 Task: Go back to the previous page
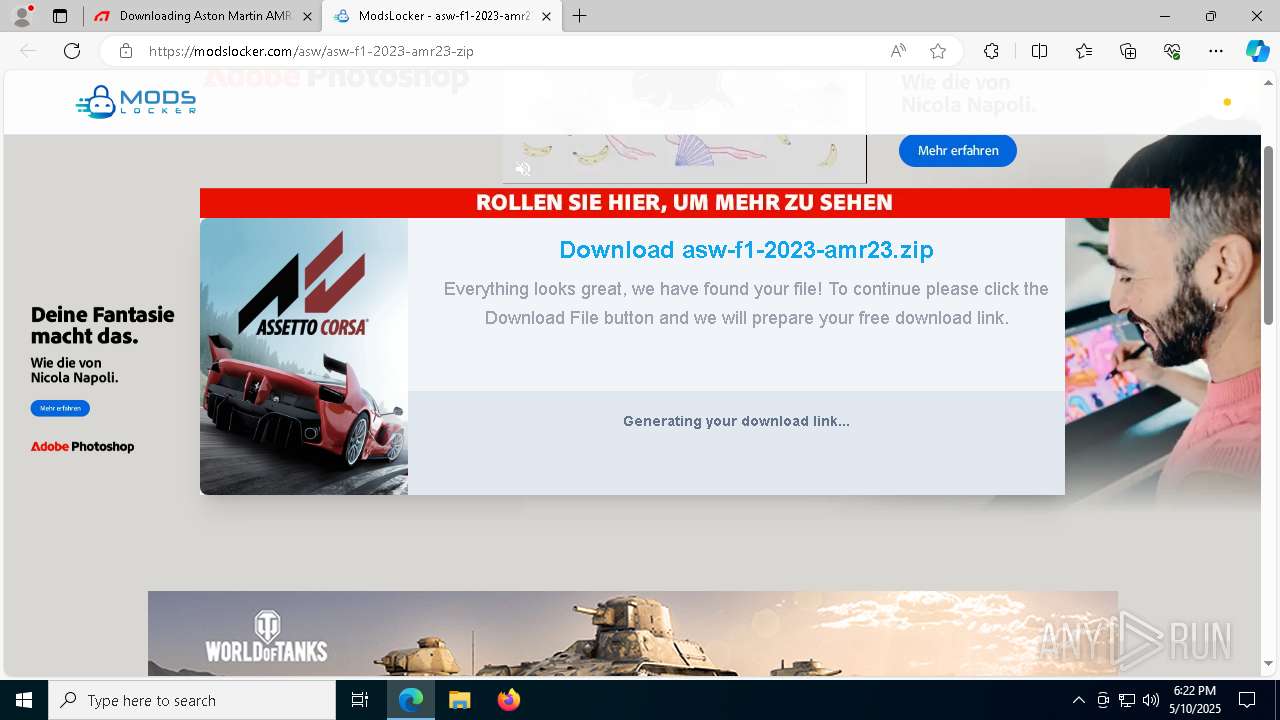(x=28, y=51)
